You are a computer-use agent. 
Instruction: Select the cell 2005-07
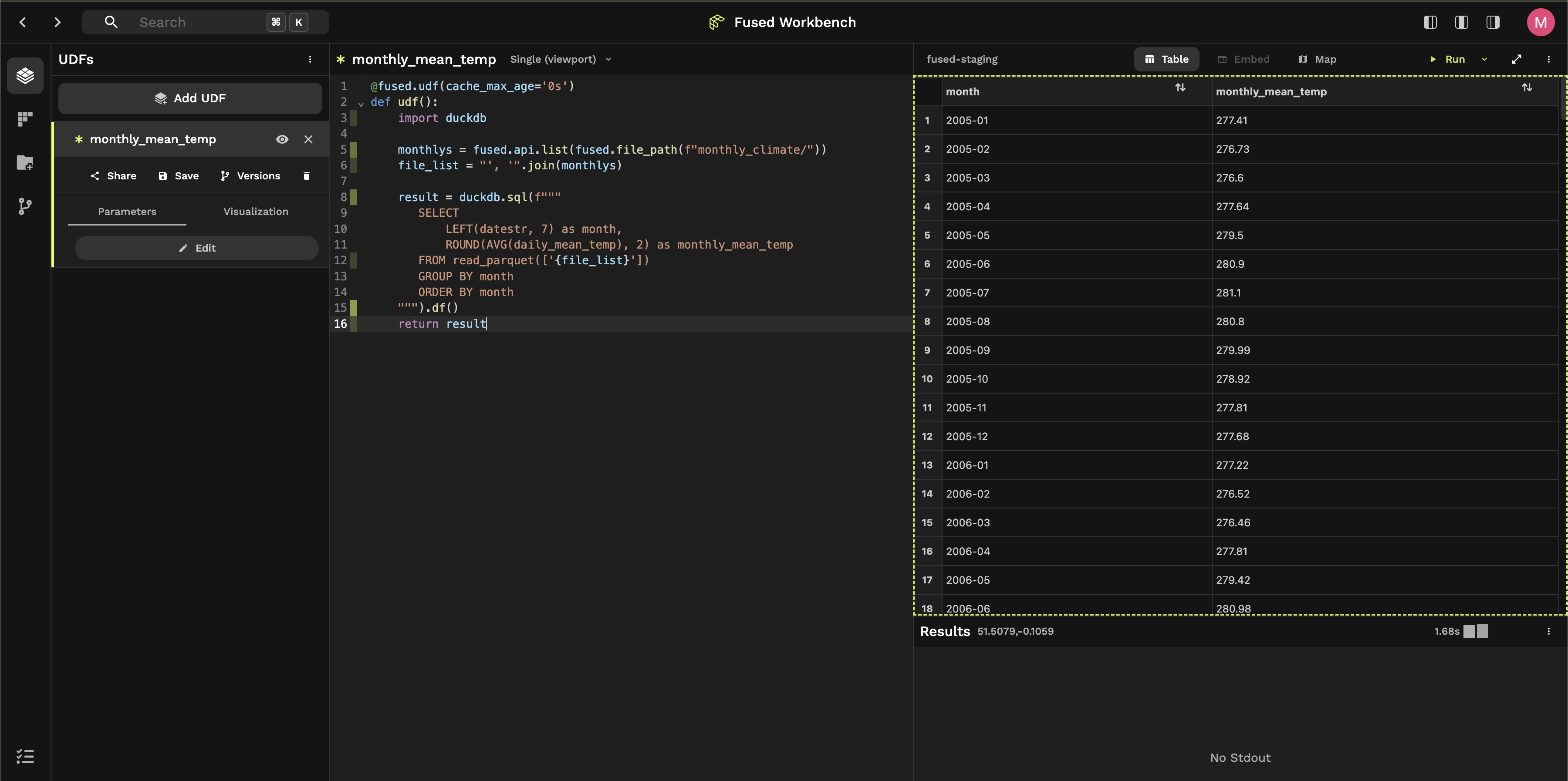(1076, 293)
